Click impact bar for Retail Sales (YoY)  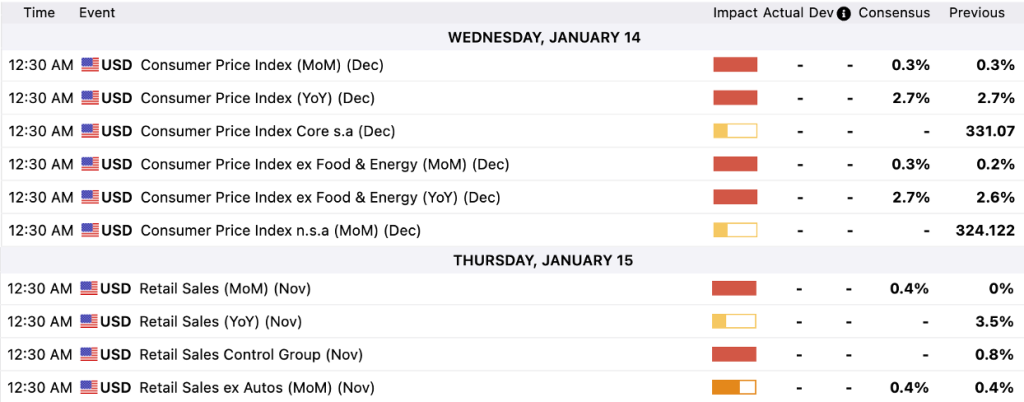tap(734, 322)
